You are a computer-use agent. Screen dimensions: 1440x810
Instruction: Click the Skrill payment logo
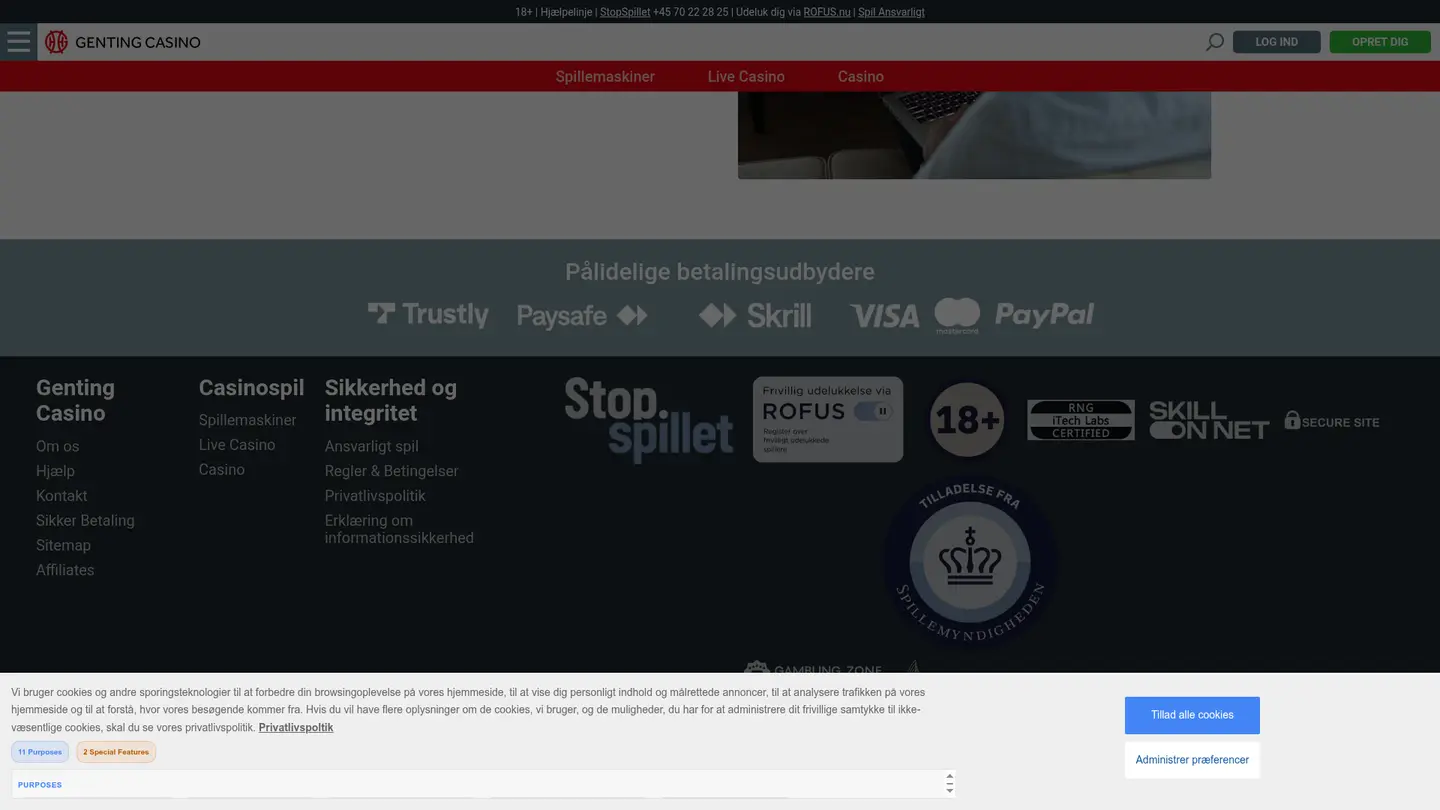(x=755, y=315)
